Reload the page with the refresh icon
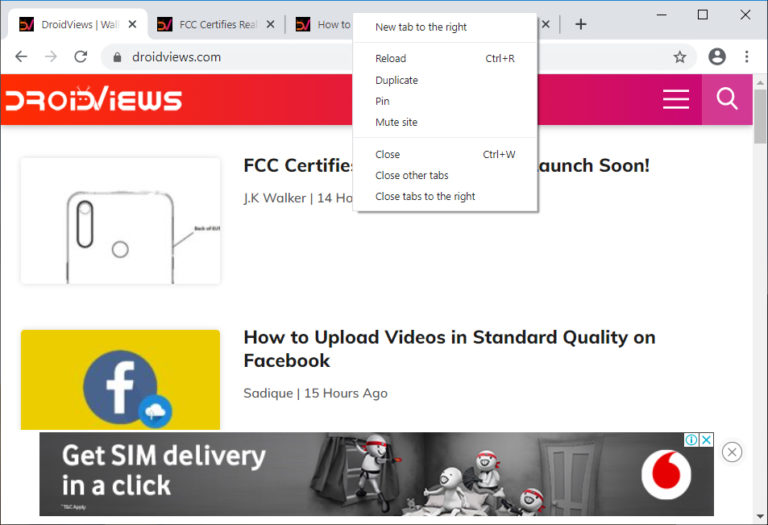 point(81,57)
